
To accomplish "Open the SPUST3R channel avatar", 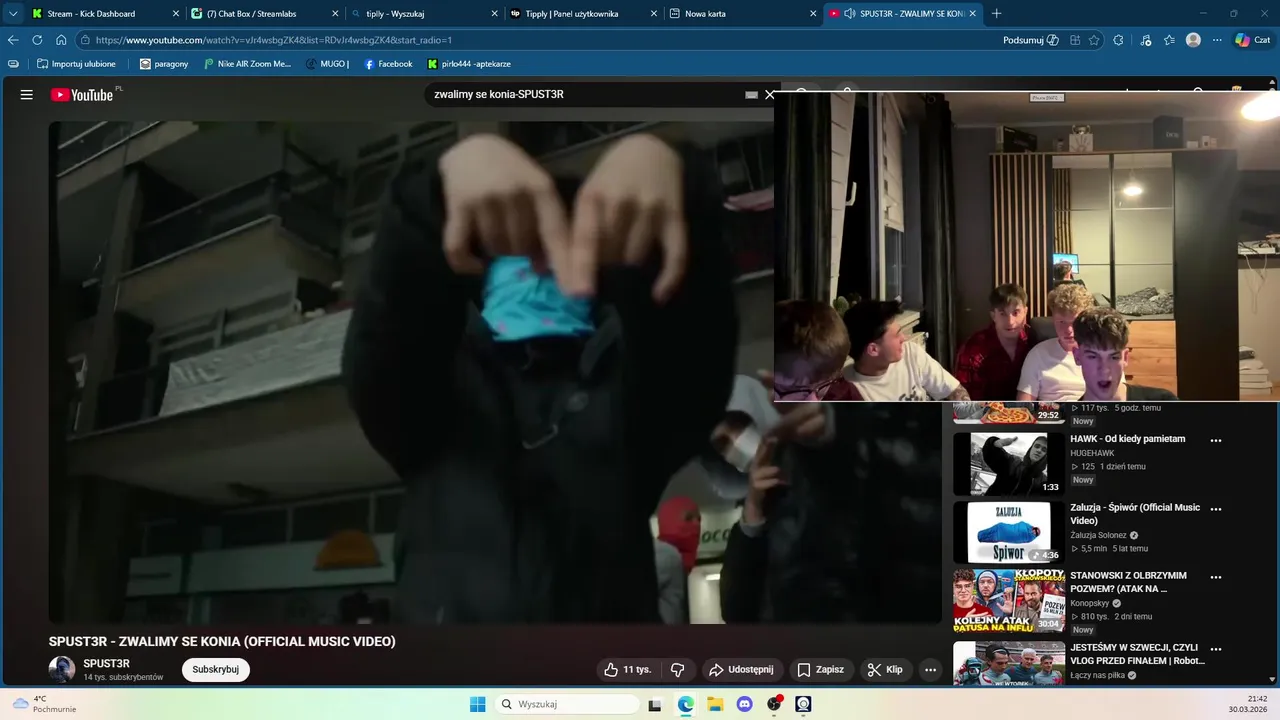I will [62, 670].
